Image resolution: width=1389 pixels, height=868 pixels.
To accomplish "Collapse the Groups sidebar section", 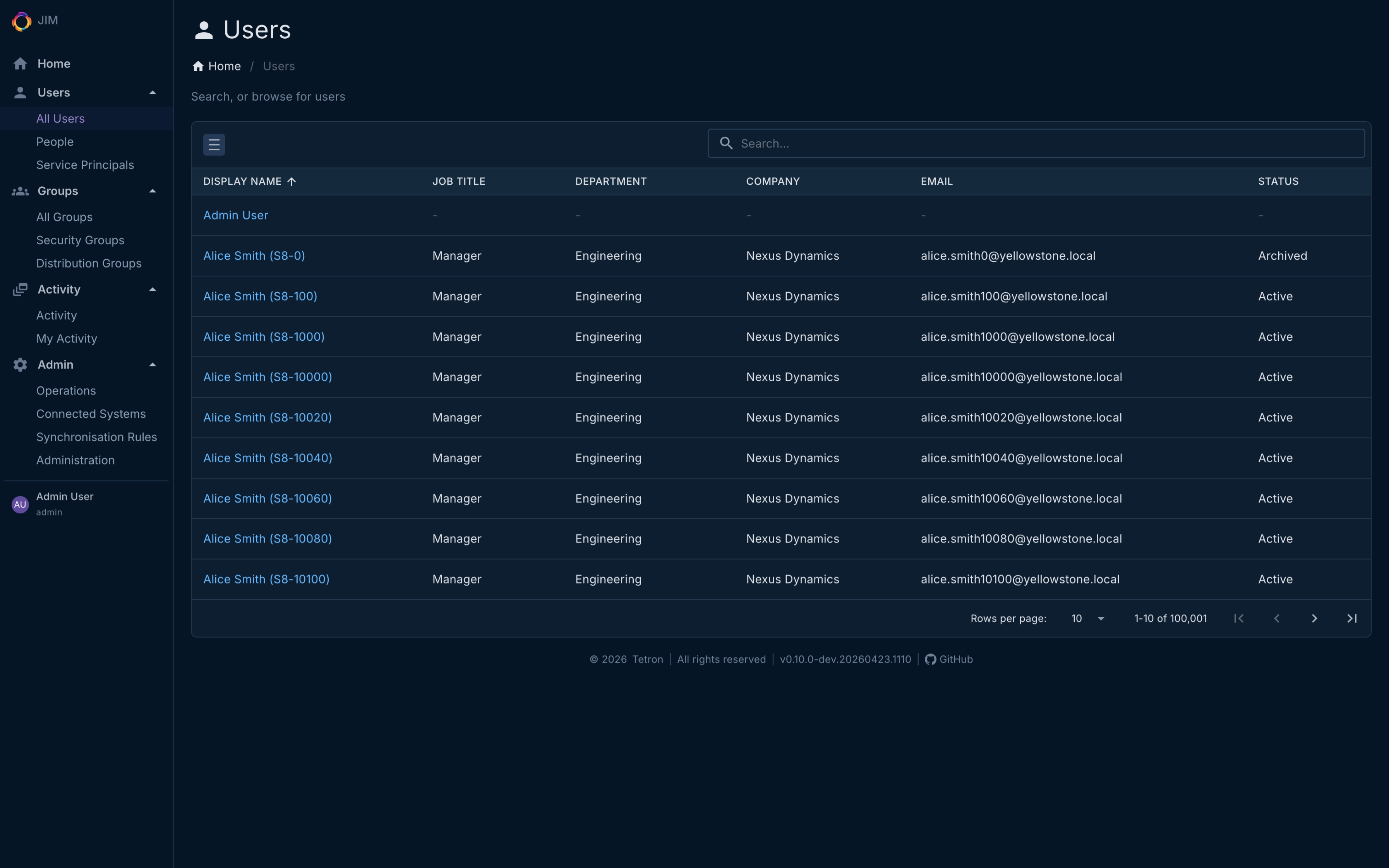I will pos(153,190).
